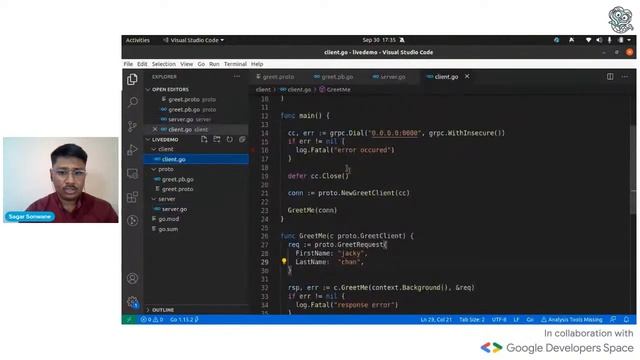Open the Explorer view in activity bar
Viewport: 640px width, 360px height.
[x=132, y=79]
